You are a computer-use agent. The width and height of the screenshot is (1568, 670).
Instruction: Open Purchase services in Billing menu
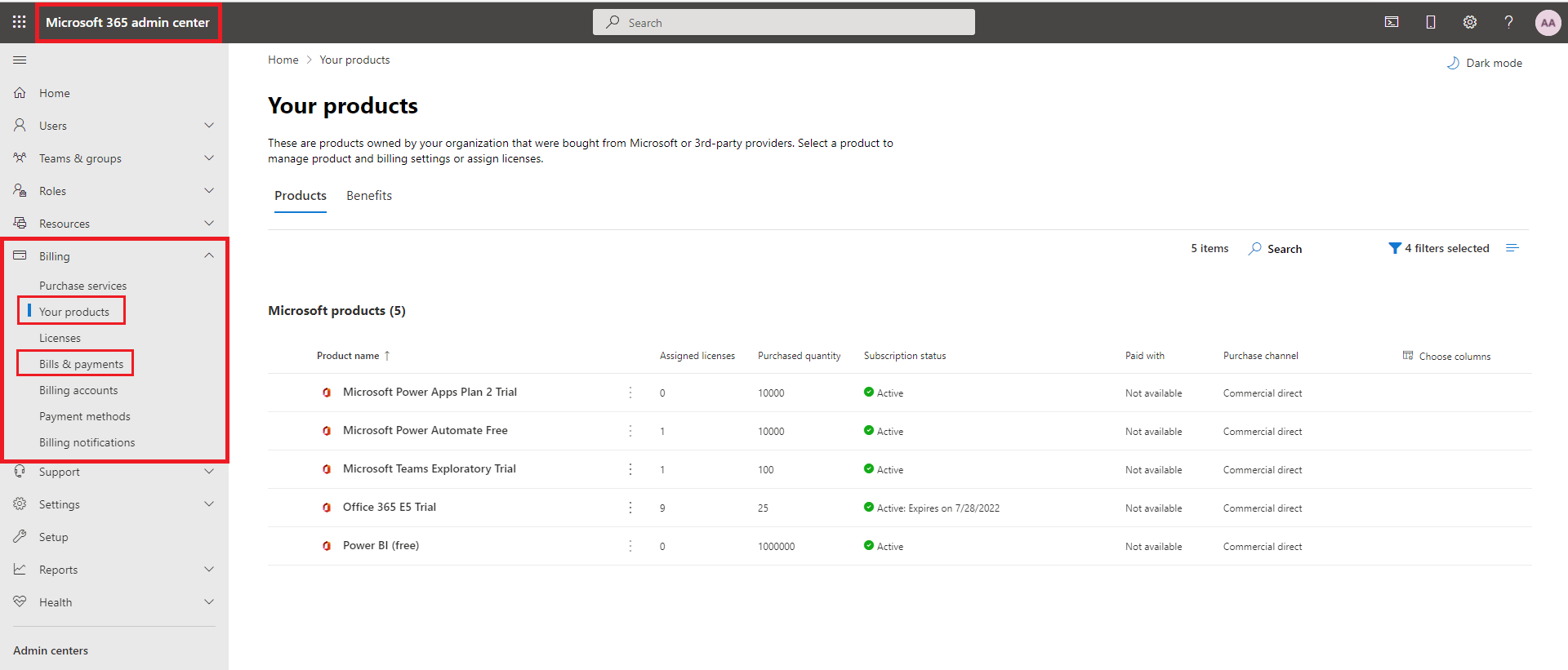[83, 286]
